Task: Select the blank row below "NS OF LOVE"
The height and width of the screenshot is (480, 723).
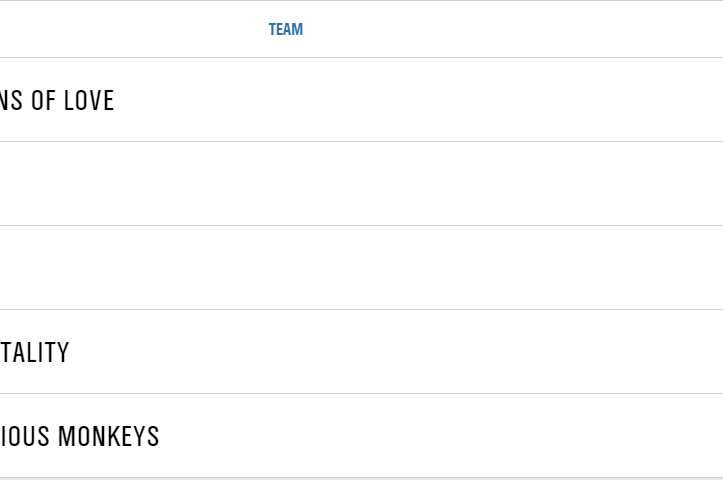Action: 360,184
